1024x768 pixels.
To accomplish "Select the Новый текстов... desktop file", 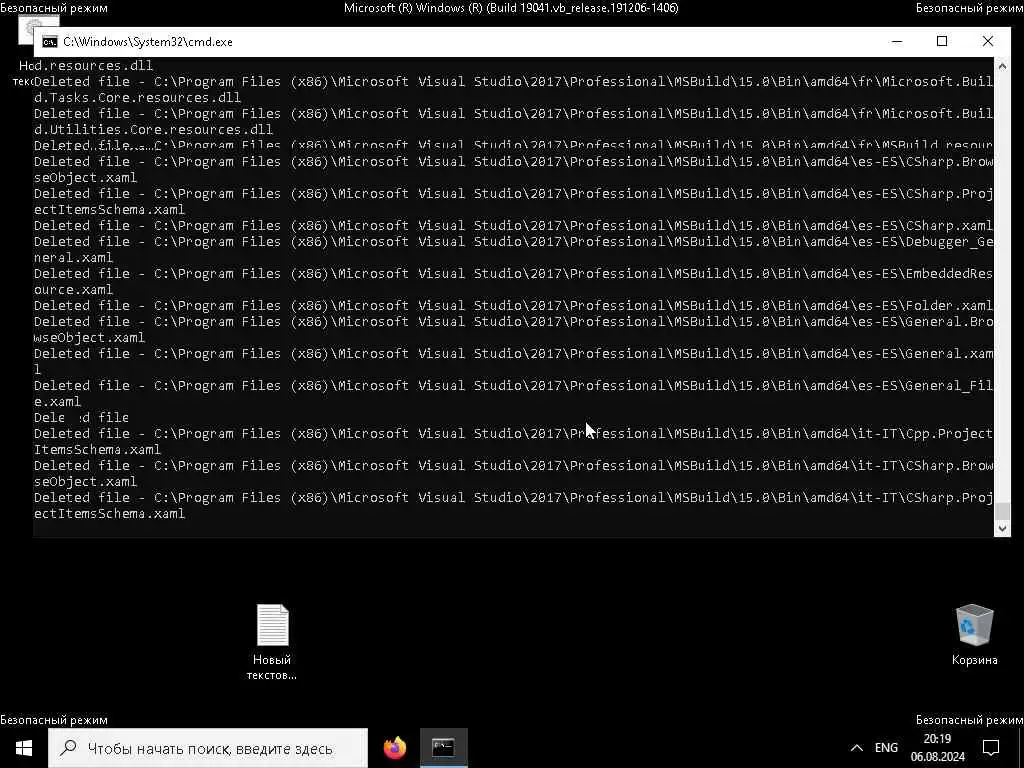I will tap(272, 641).
